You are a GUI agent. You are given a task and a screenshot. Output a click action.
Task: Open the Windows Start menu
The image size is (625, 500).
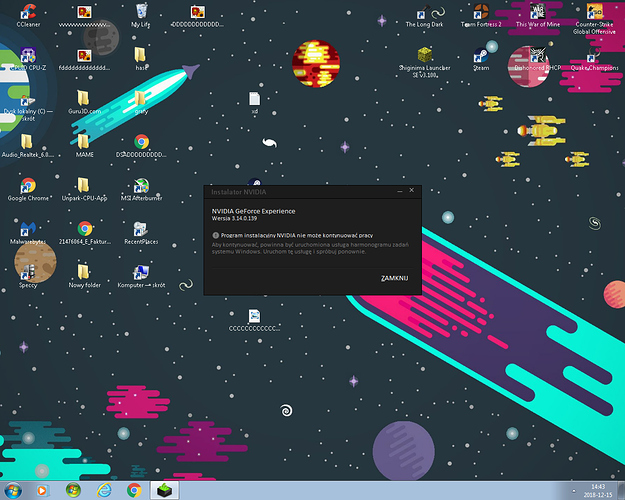(14, 490)
